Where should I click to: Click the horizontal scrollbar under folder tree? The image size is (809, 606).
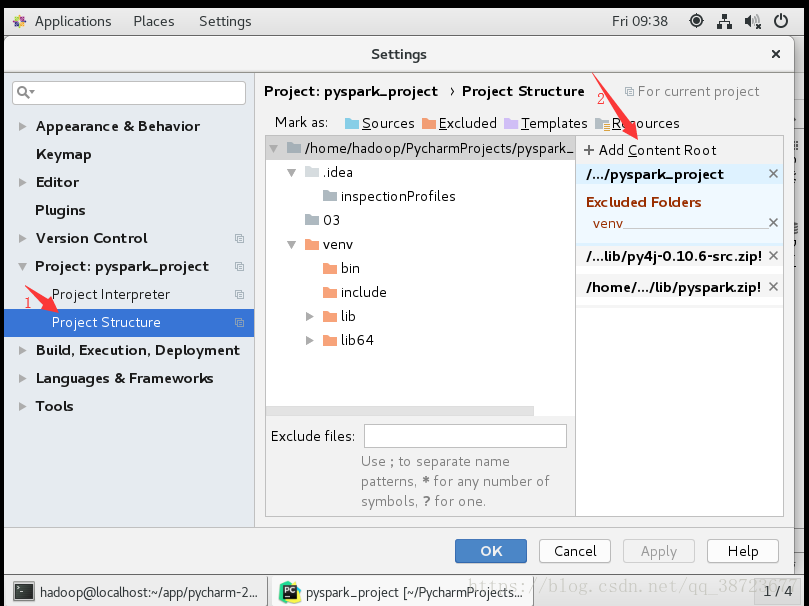coord(400,411)
